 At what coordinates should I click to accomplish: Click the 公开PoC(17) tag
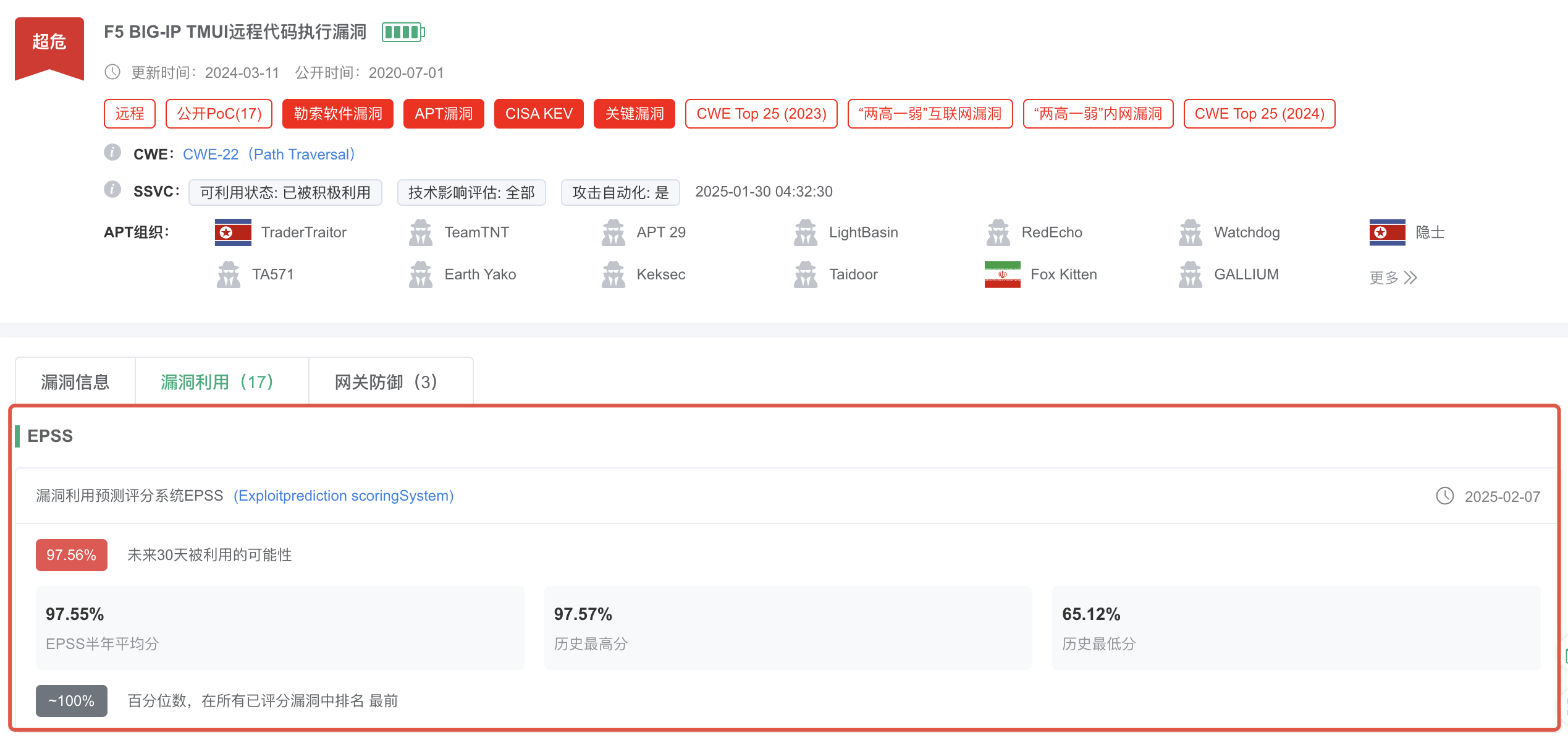pos(219,114)
